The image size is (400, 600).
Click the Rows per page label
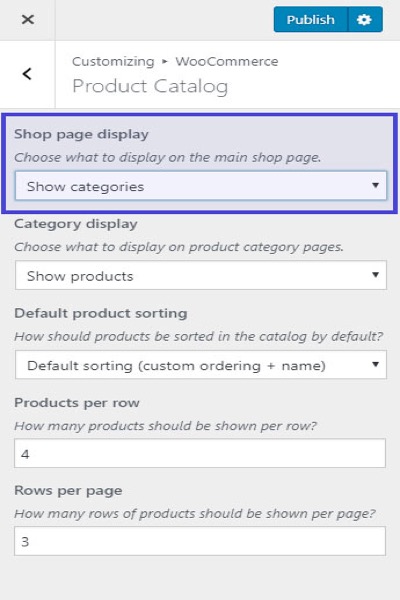coord(68,491)
